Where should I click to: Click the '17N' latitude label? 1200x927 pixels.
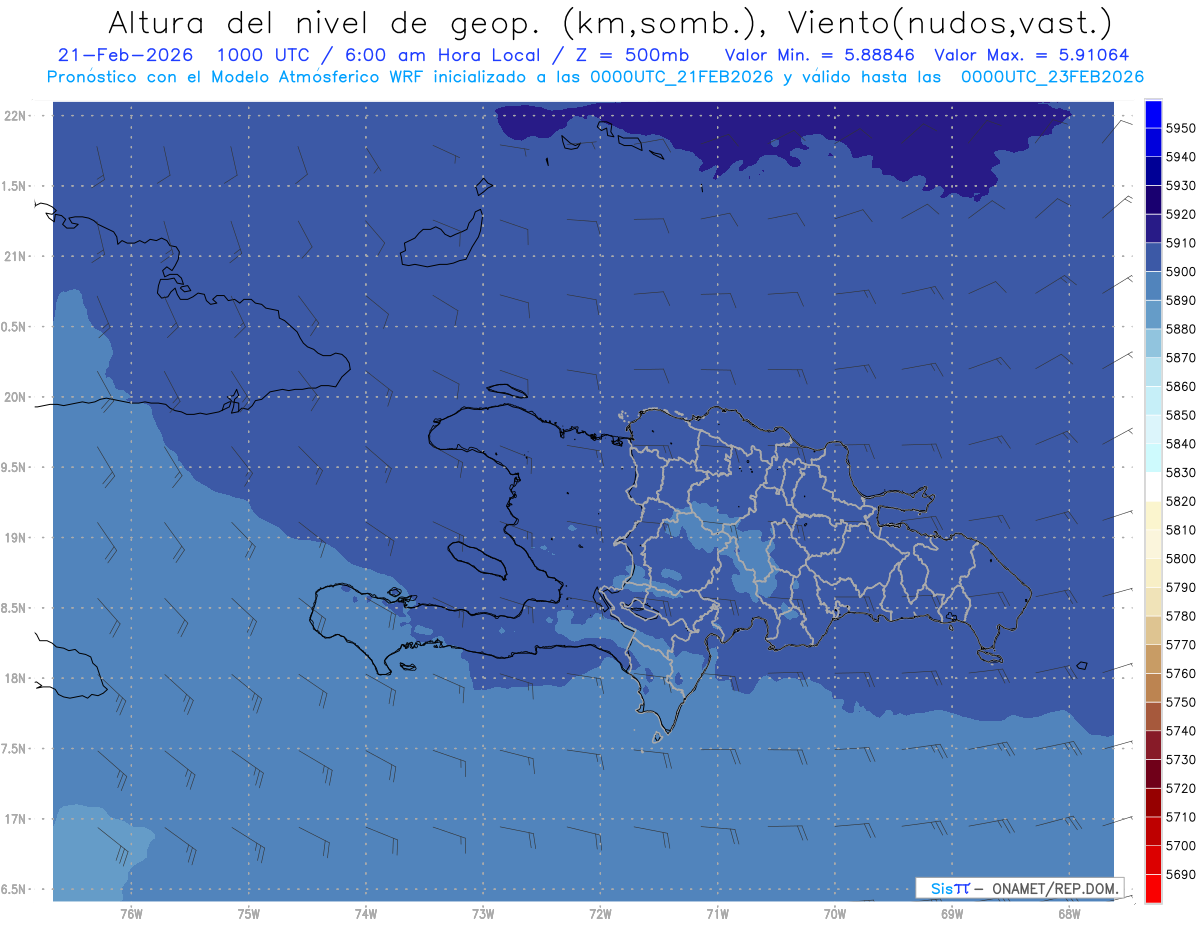17,819
